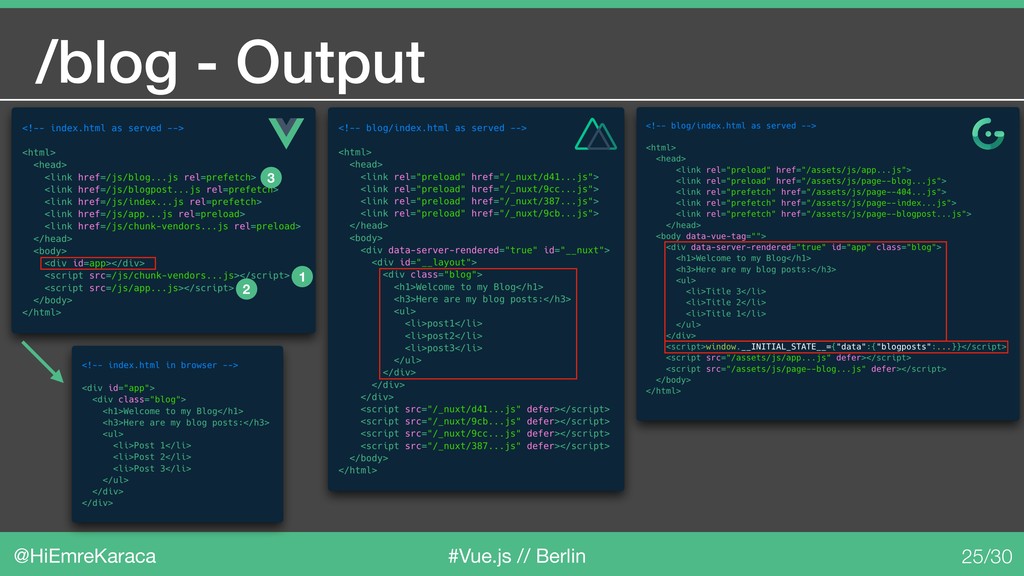Click the slide title "/blog - Output"
Viewport: 1024px width, 576px height.
(x=231, y=63)
